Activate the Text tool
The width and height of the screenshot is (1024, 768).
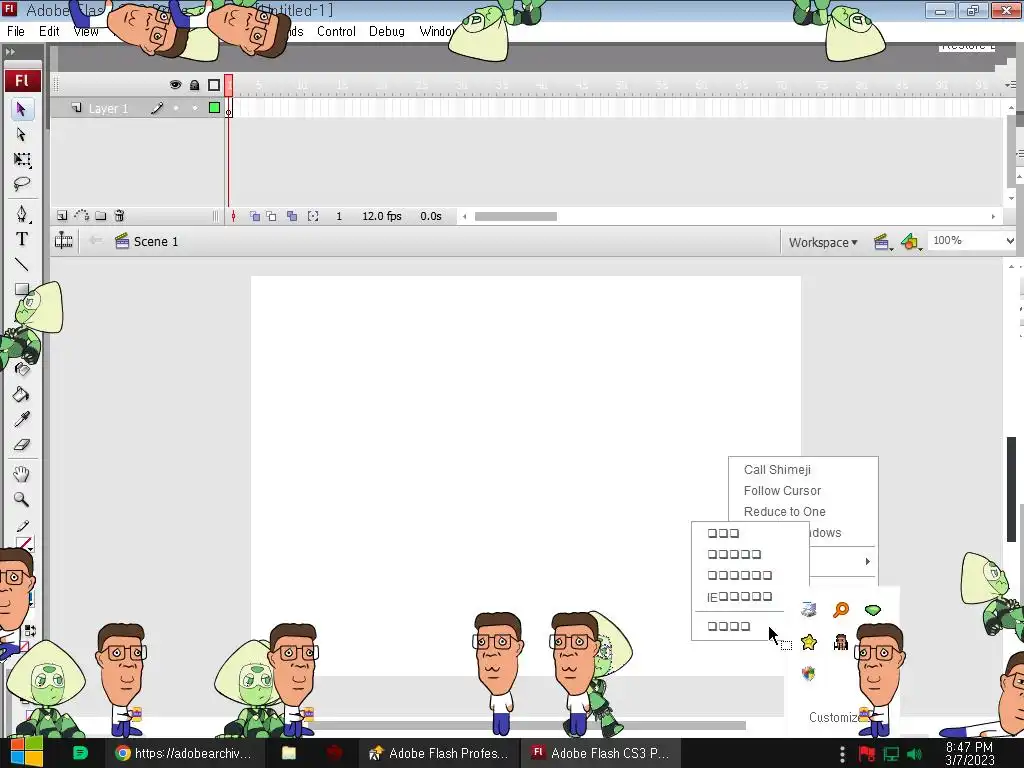(22, 239)
